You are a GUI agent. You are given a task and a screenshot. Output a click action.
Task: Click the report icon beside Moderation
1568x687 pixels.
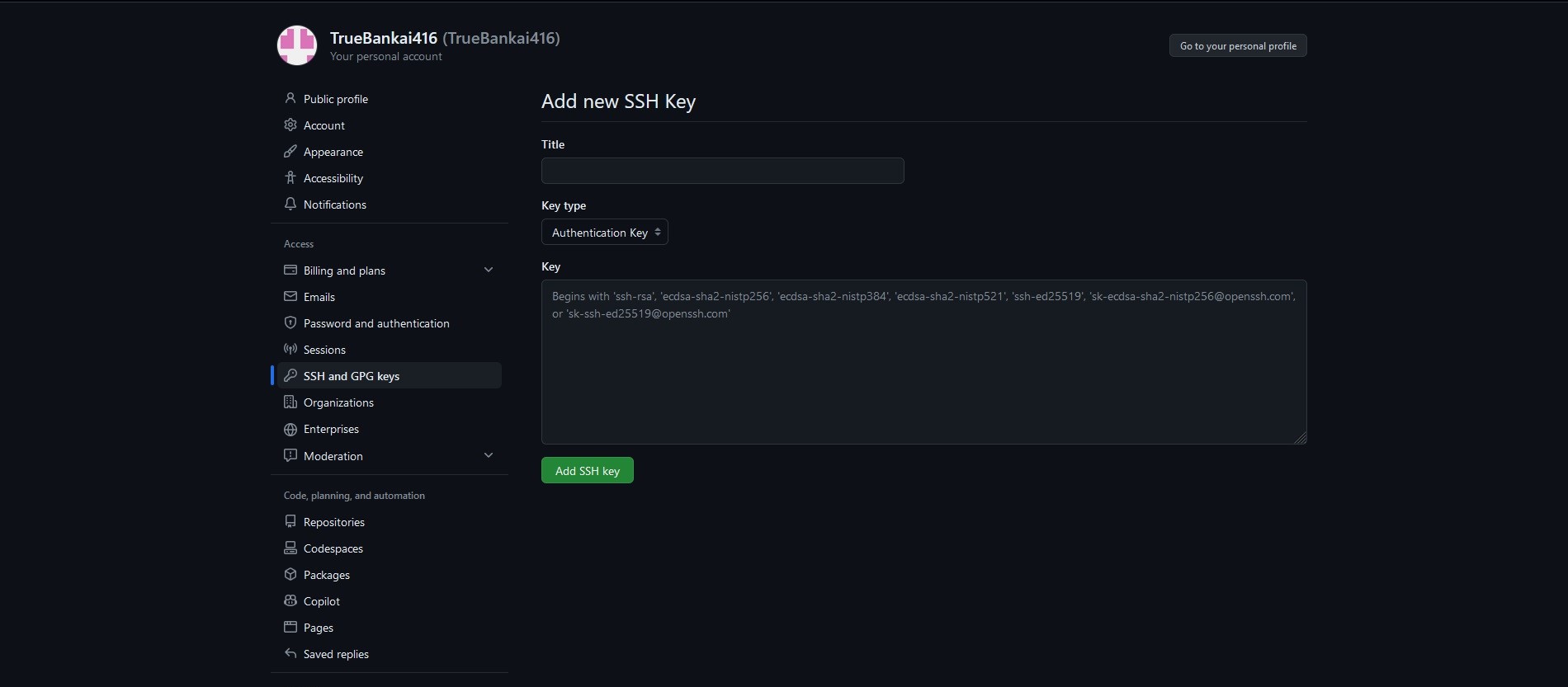click(290, 455)
